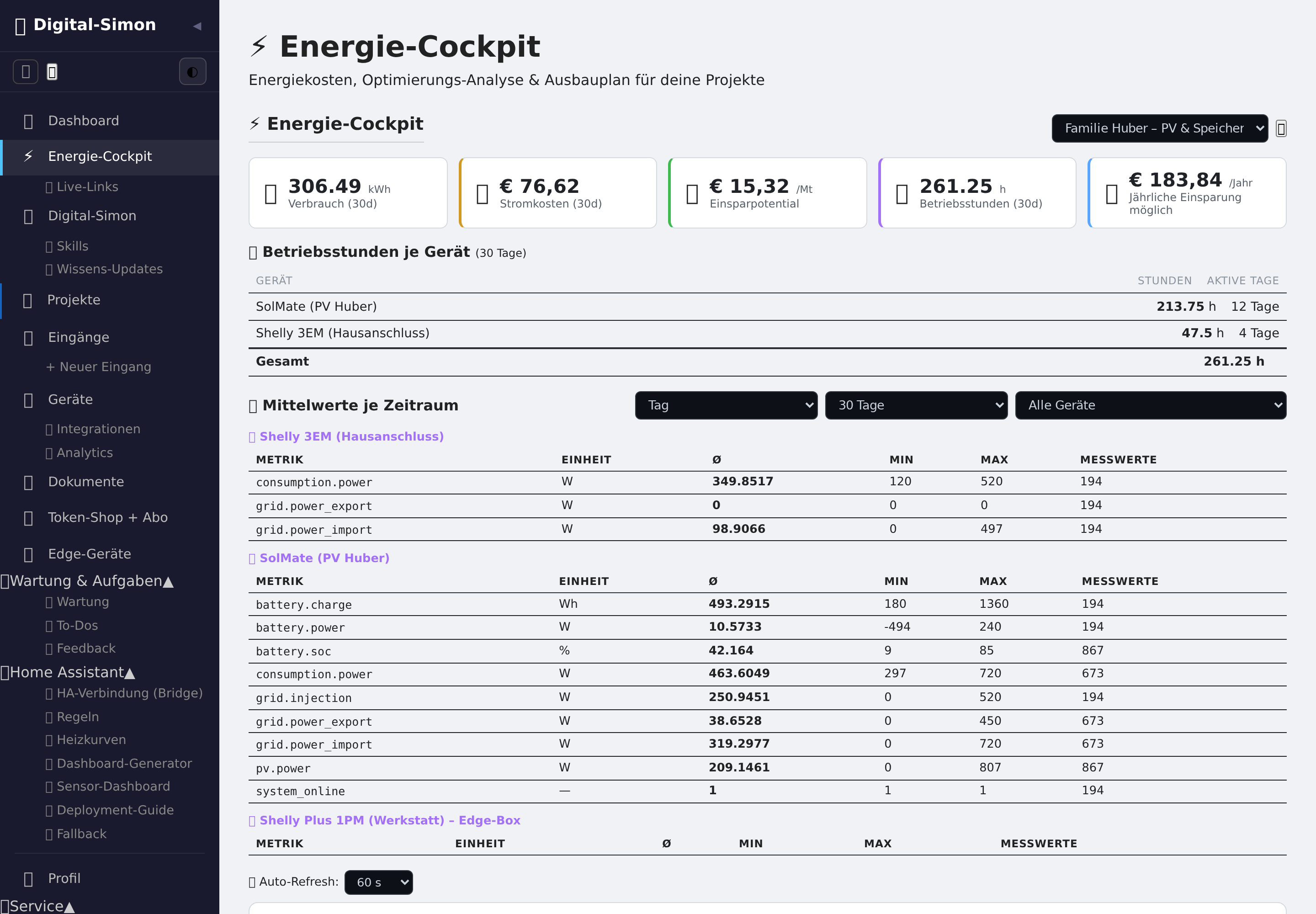Open Edge-Geräte in the sidebar
This screenshot has width=1316, height=914.
coord(110,554)
